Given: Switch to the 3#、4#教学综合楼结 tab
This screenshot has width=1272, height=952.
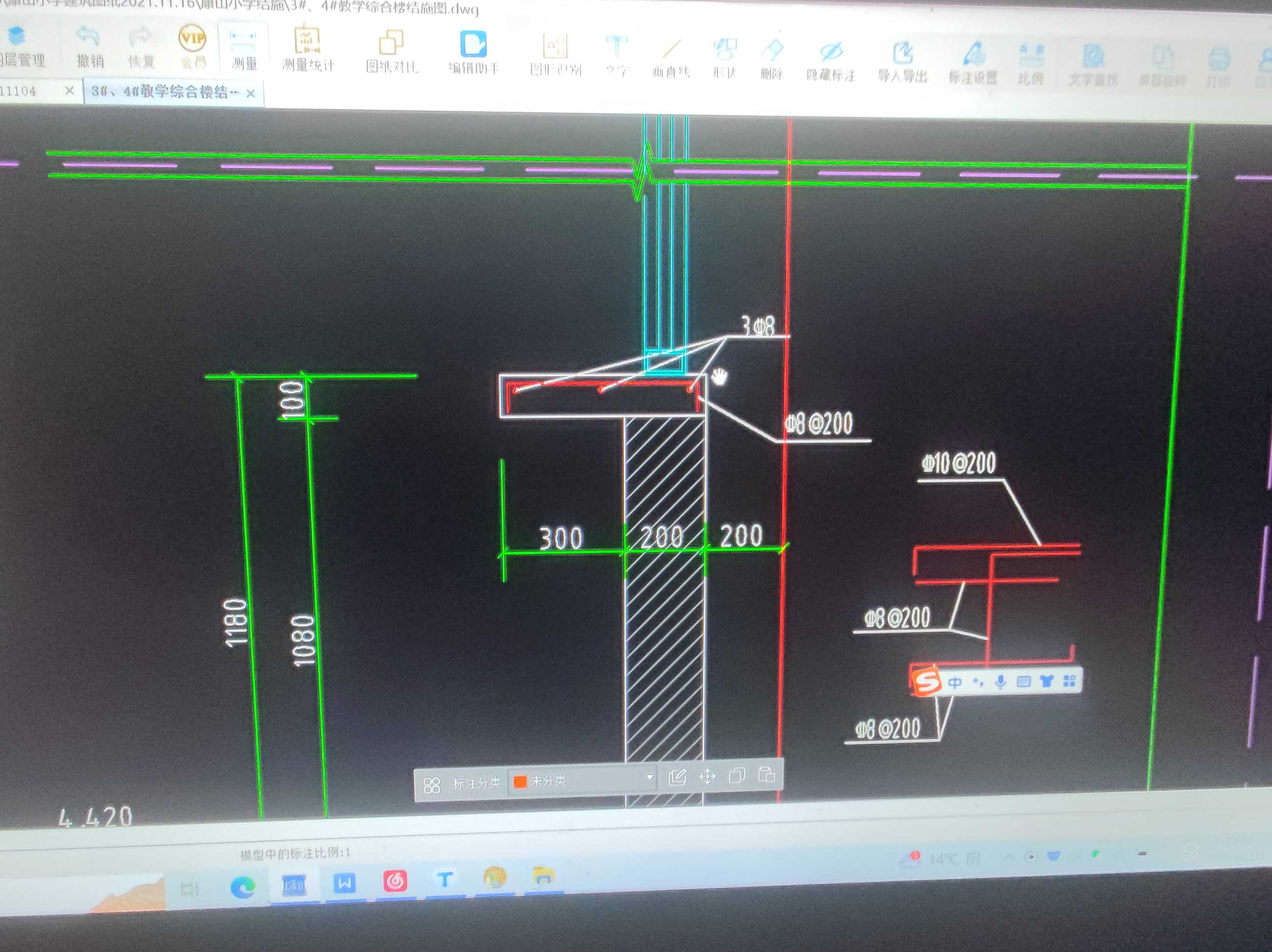Looking at the screenshot, I should (165, 92).
